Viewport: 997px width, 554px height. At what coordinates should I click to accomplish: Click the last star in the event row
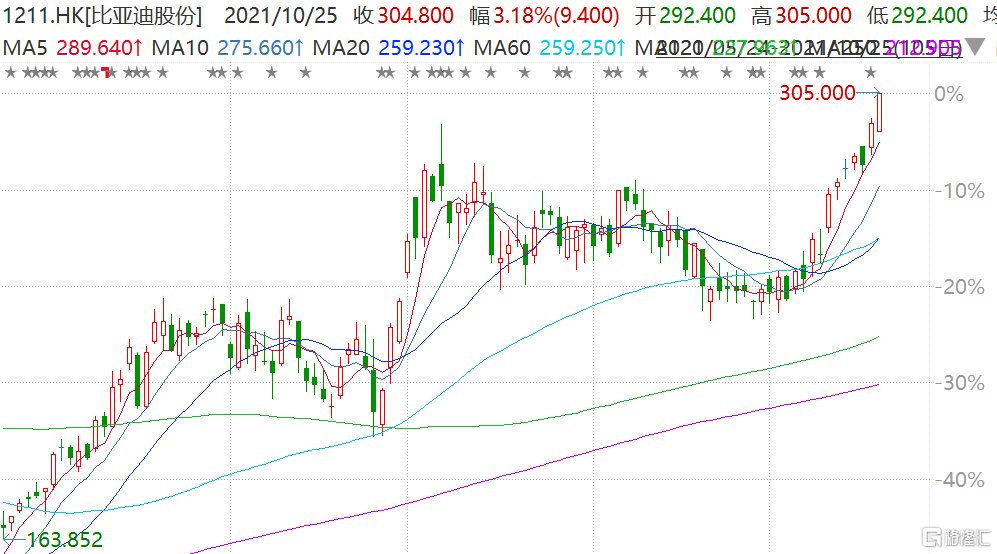(x=870, y=73)
